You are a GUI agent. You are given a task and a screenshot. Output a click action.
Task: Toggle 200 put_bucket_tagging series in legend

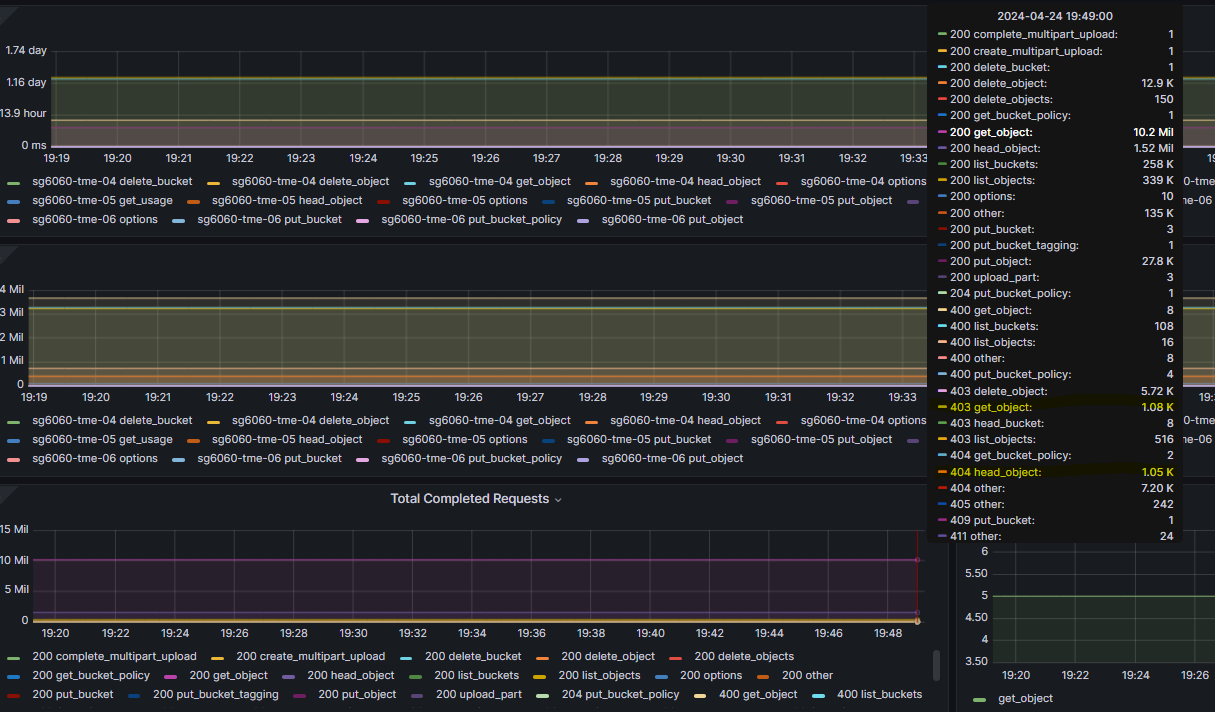[x=215, y=694]
